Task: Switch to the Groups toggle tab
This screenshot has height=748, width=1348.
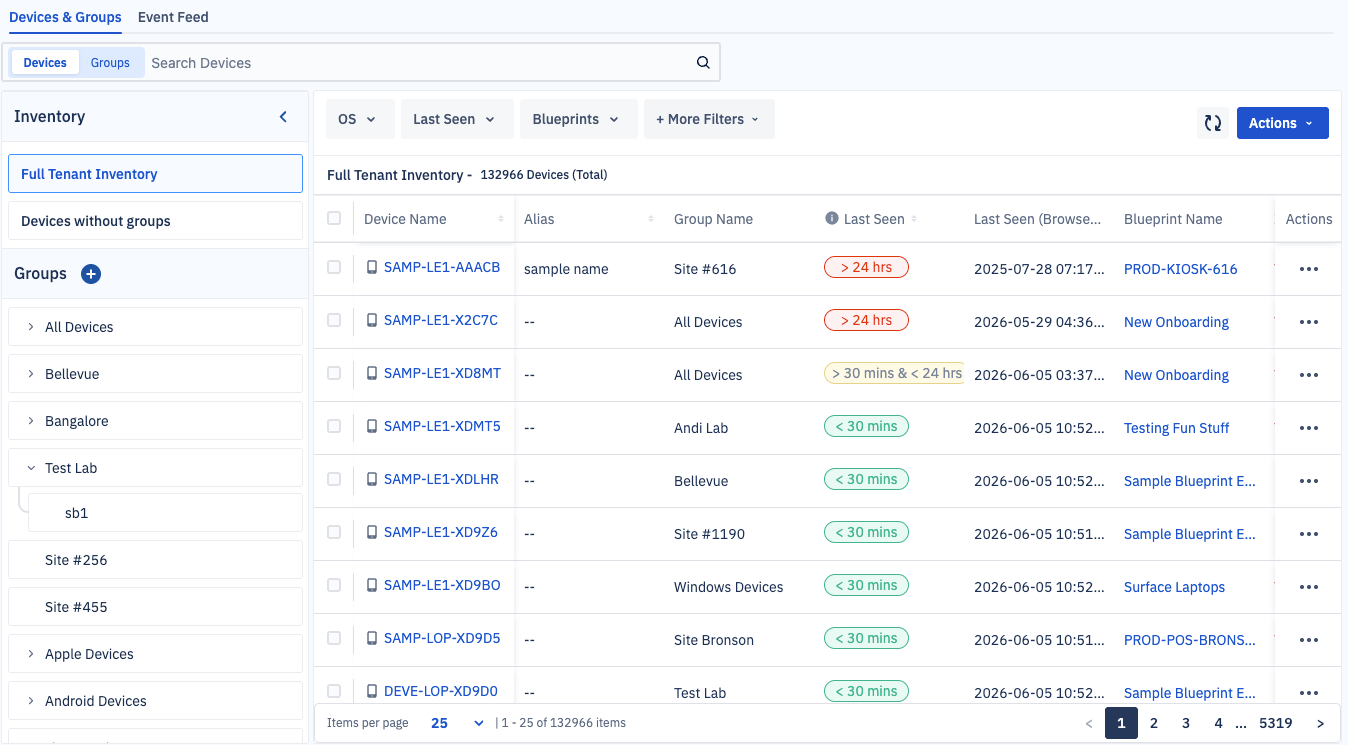Action: coord(110,62)
